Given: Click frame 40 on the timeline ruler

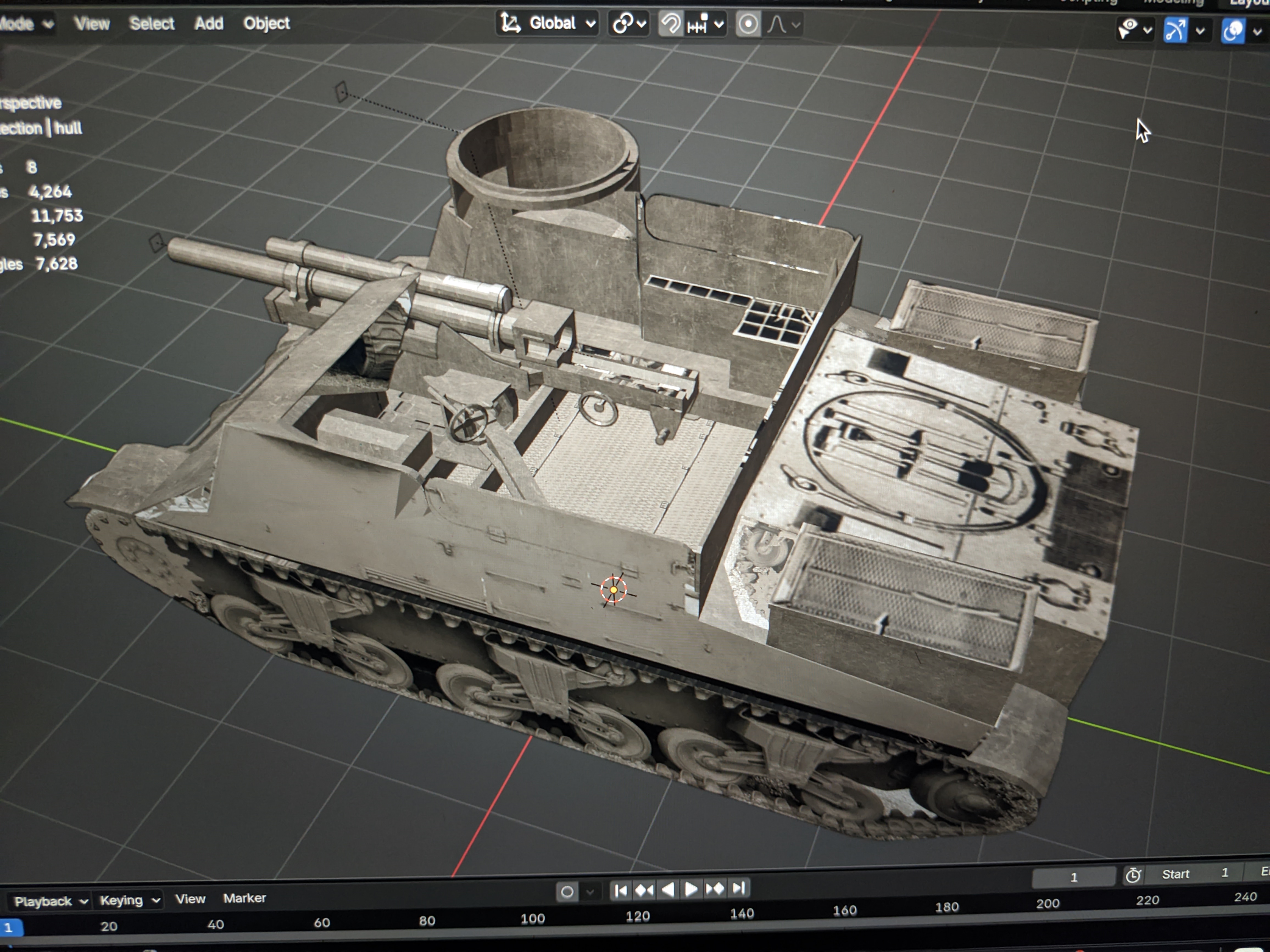Looking at the screenshot, I should pos(216,925).
